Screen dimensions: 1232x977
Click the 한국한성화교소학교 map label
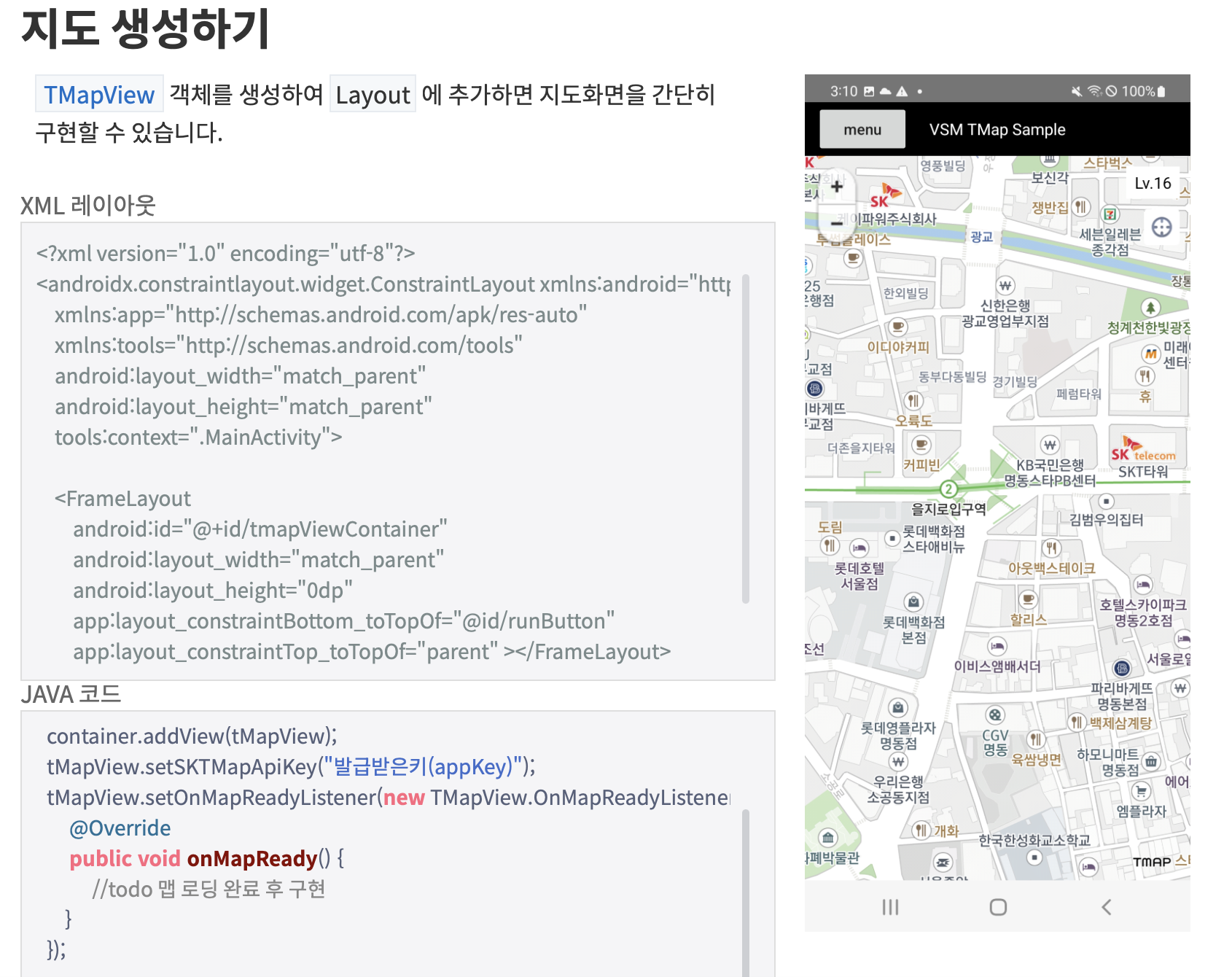click(x=1034, y=840)
